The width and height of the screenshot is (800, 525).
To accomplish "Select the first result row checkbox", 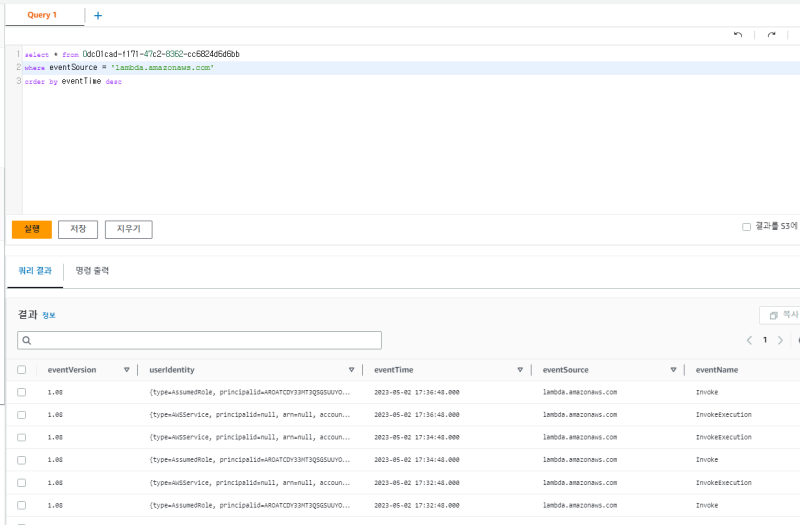I will tap(22, 392).
